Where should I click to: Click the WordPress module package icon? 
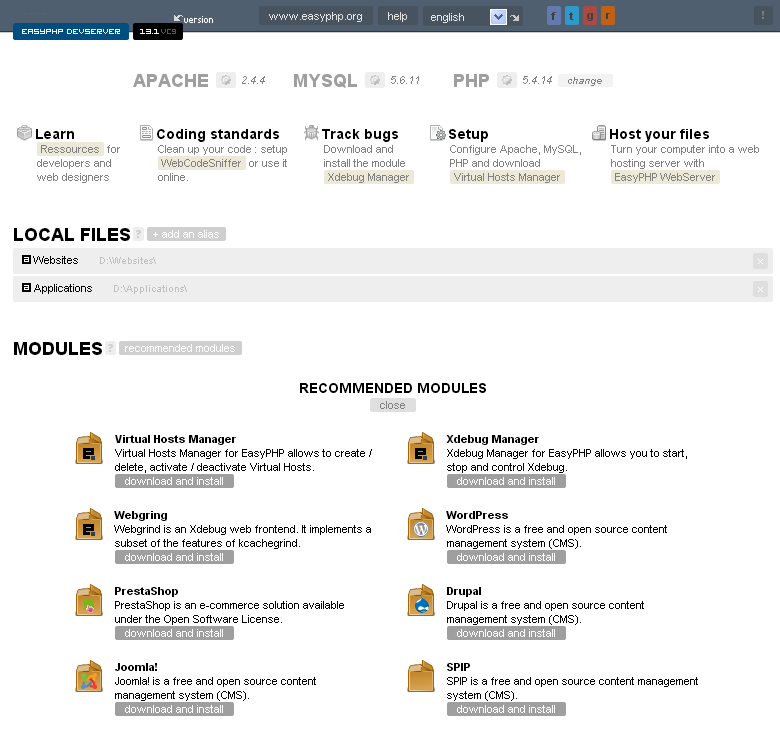[x=421, y=524]
